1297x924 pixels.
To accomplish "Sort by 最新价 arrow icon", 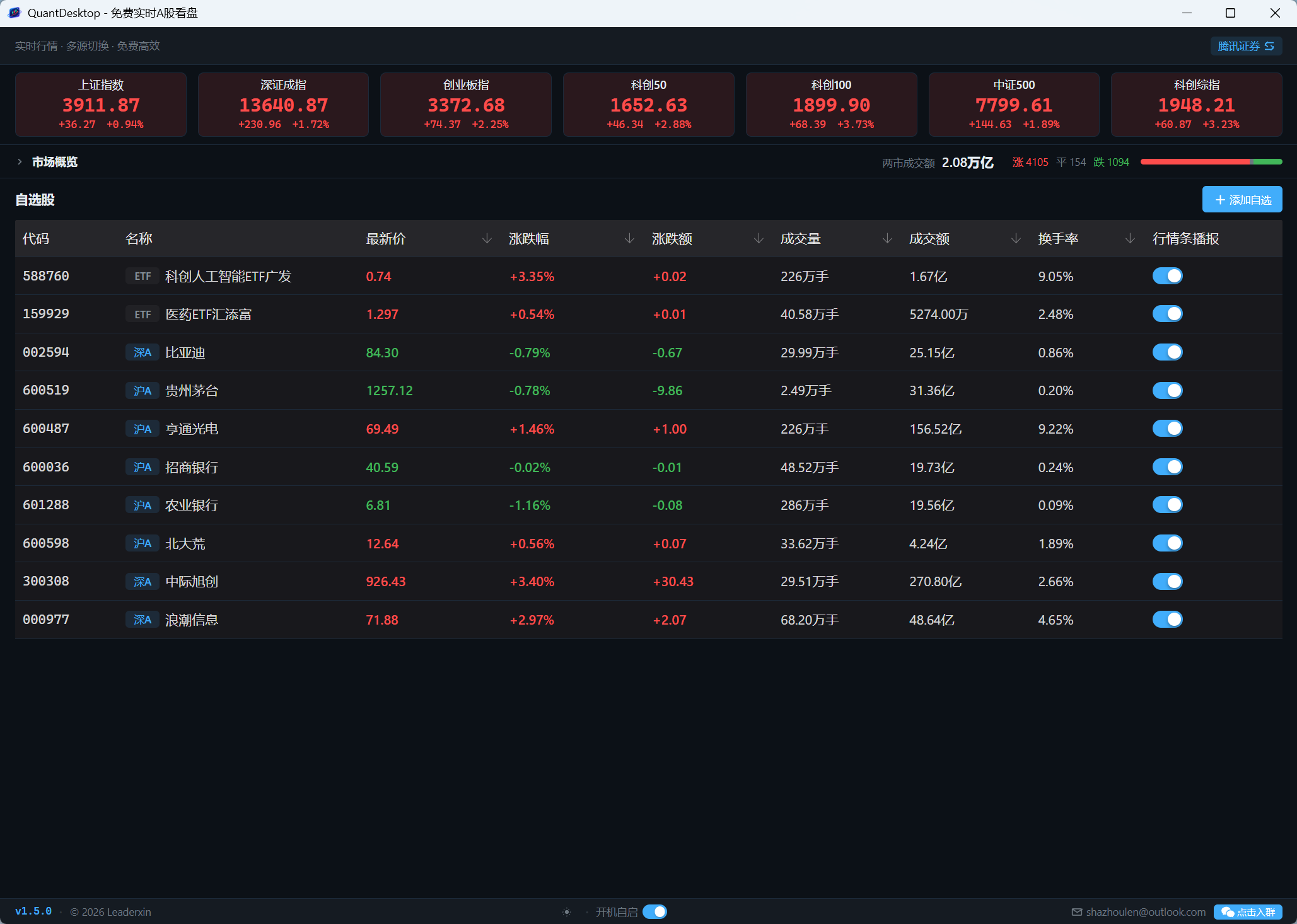I will 487,238.
